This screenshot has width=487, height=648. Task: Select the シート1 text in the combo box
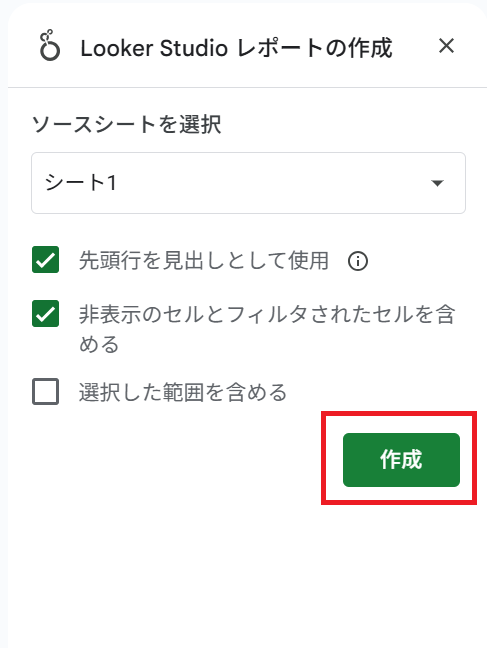(x=81, y=183)
